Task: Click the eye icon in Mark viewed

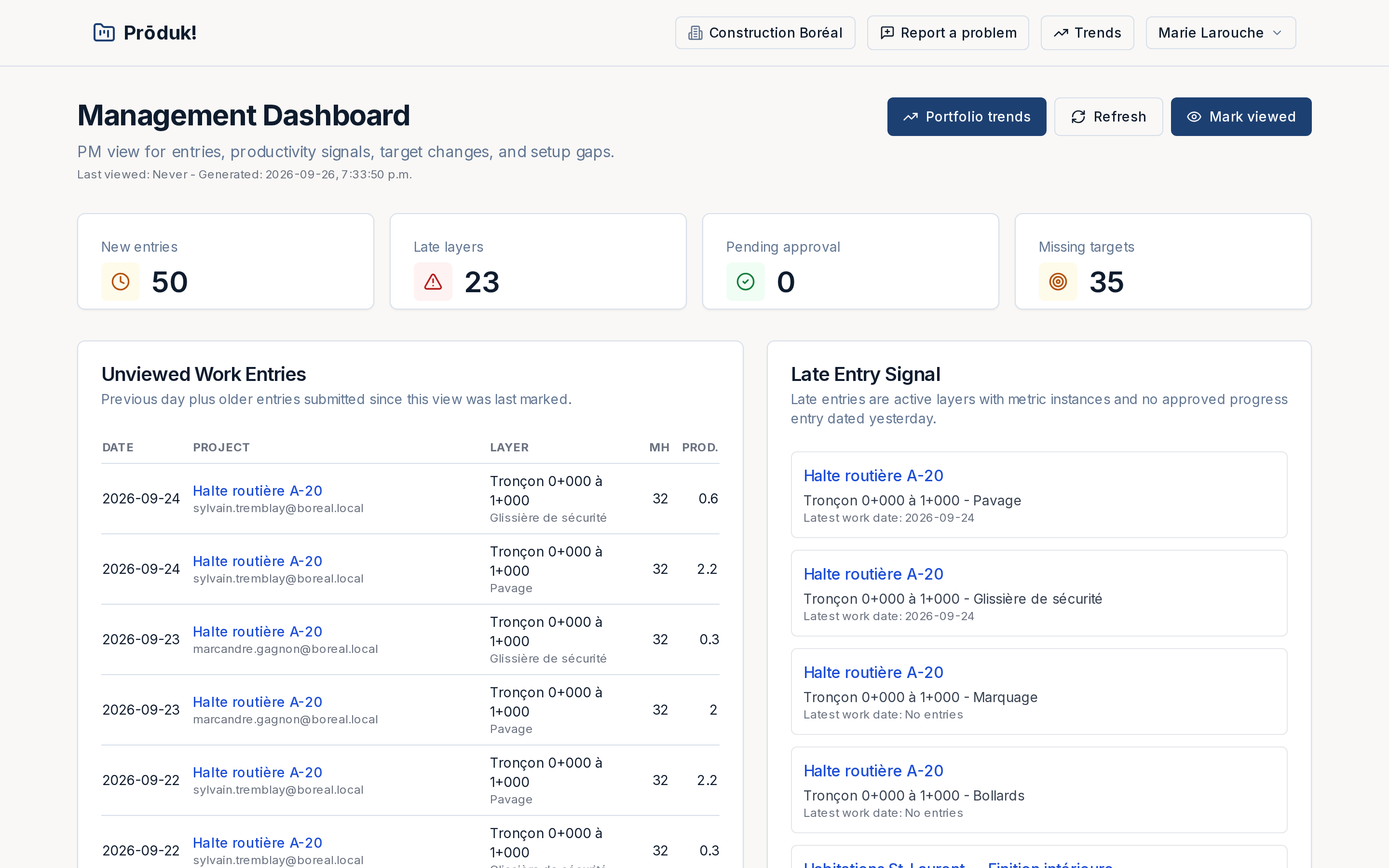Action: pos(1194,117)
